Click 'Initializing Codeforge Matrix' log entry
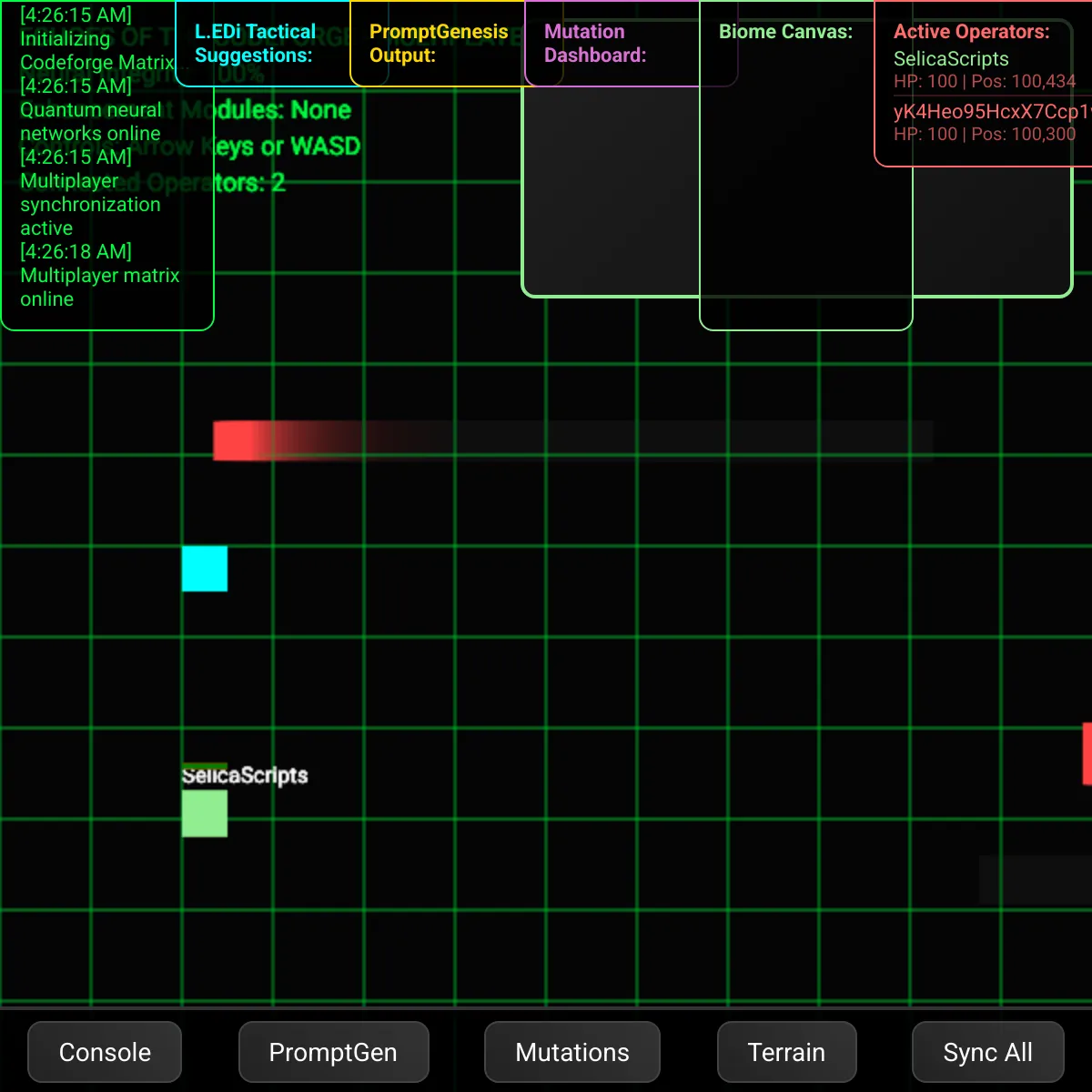This screenshot has width=1092, height=1092. [96, 51]
